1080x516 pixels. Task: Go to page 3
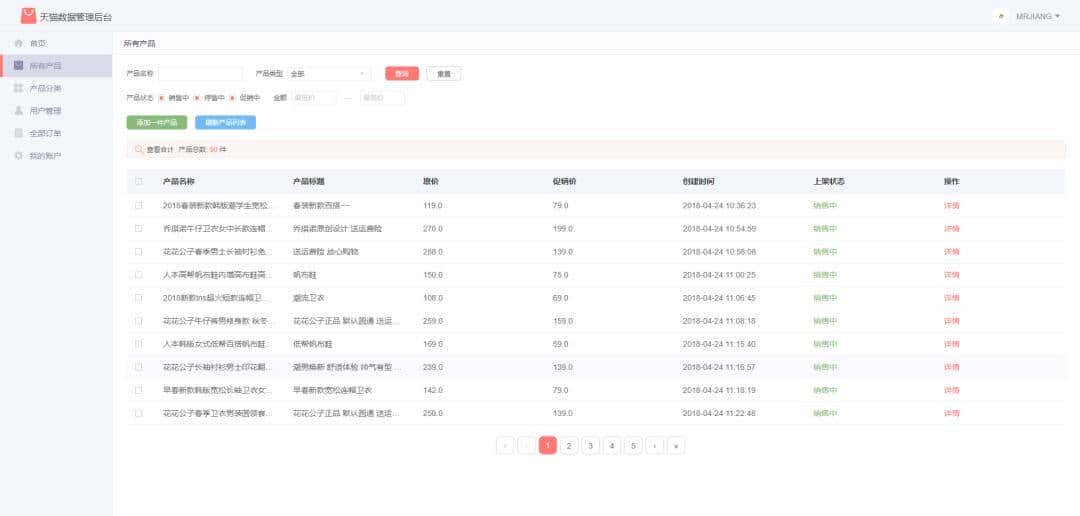[590, 446]
